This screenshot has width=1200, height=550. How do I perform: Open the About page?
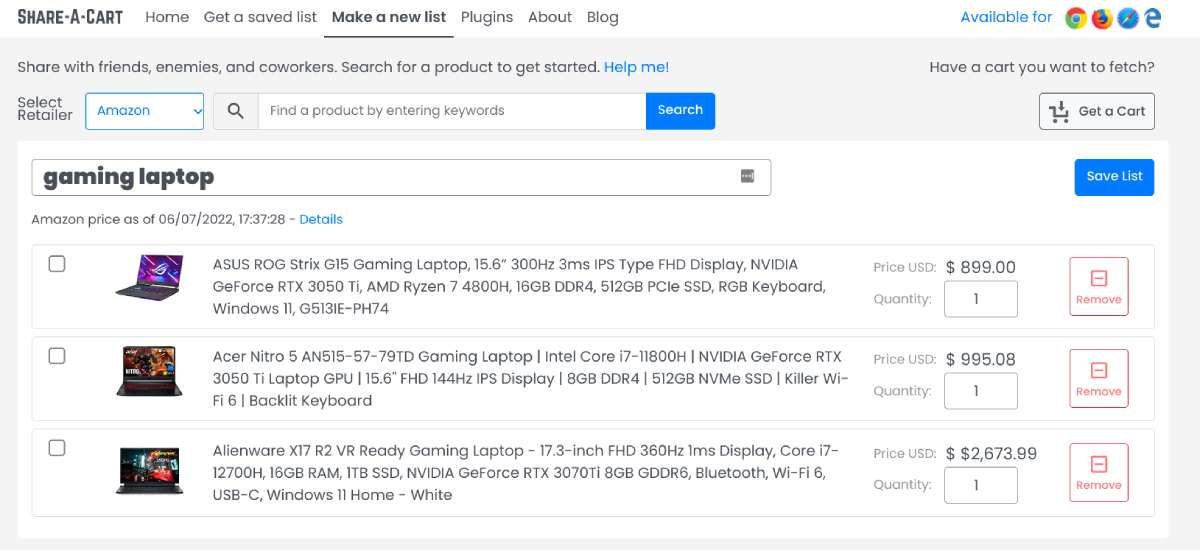(550, 17)
